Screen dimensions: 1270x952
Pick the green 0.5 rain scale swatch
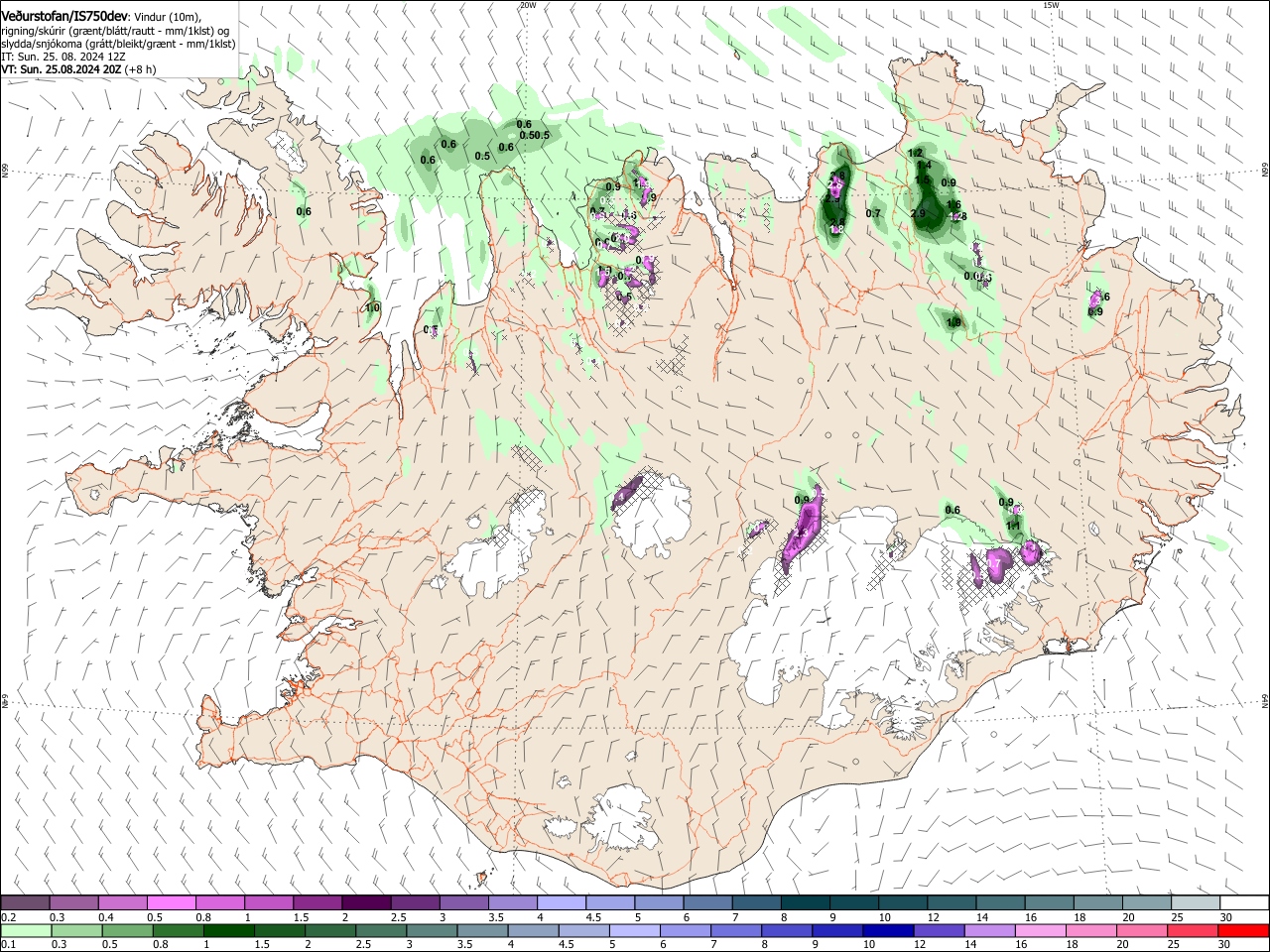pyautogui.click(x=127, y=930)
